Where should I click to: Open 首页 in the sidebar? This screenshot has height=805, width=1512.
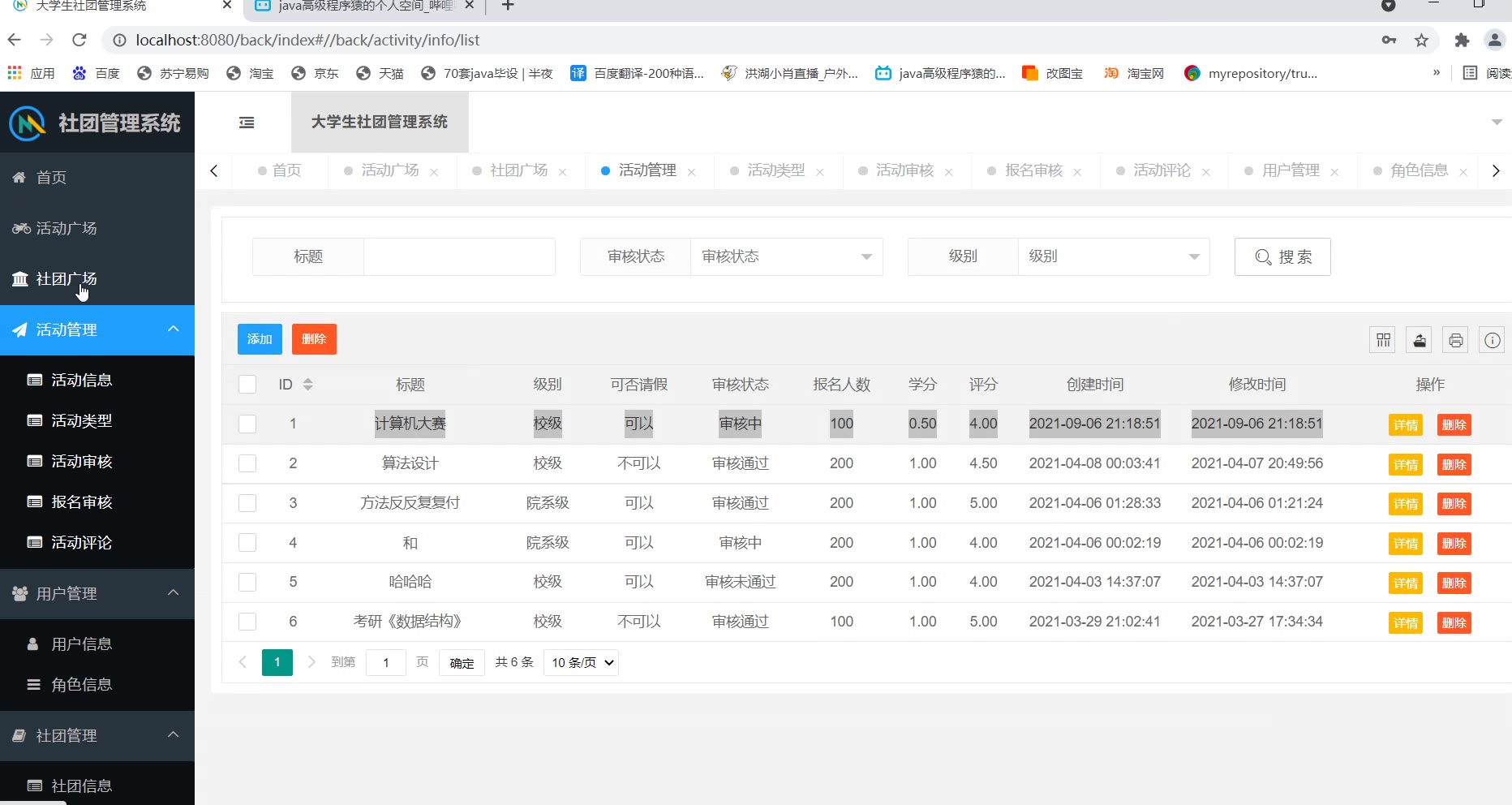[x=97, y=178]
